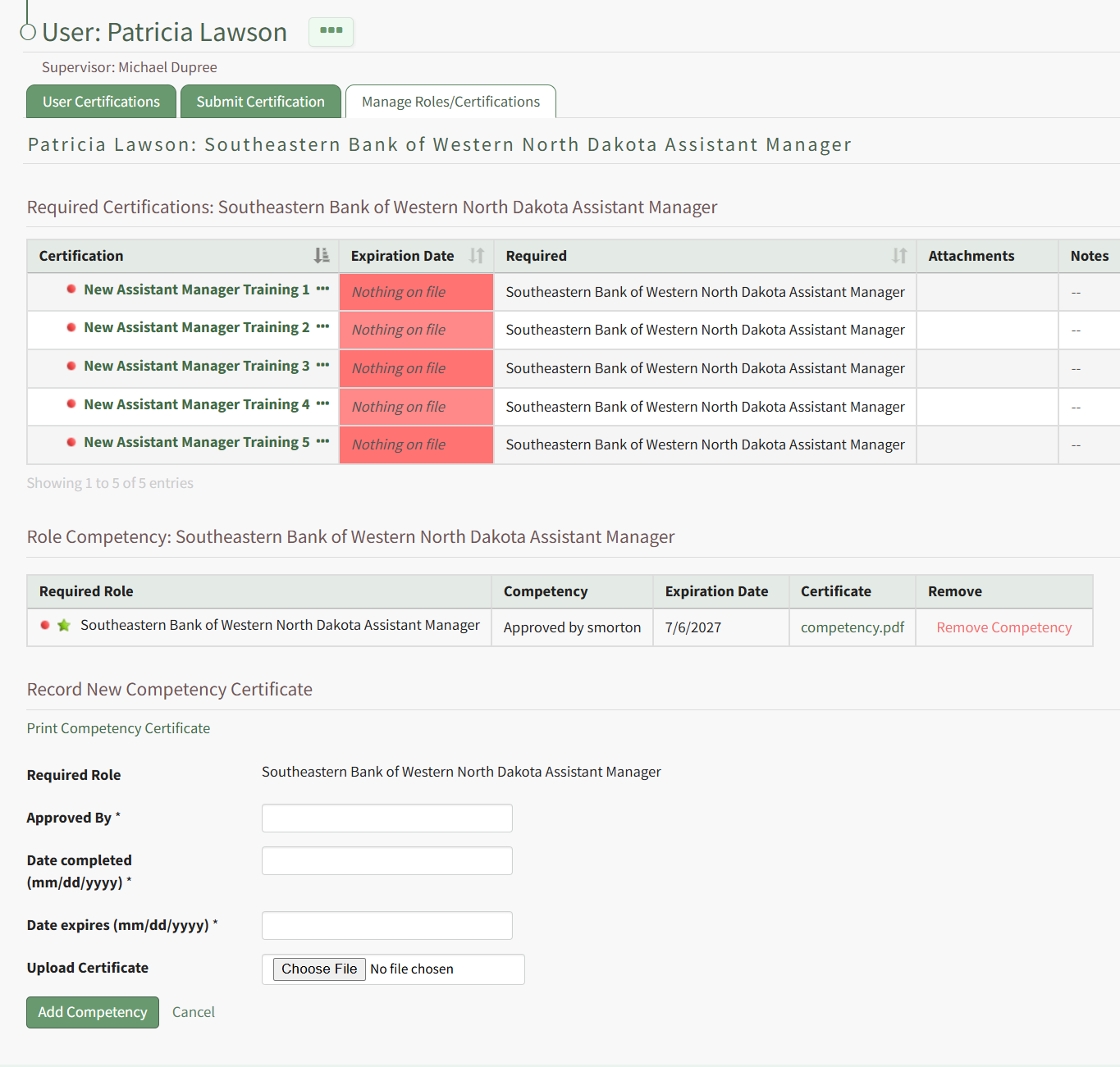Switch to the User Certifications tab

pyautogui.click(x=102, y=102)
